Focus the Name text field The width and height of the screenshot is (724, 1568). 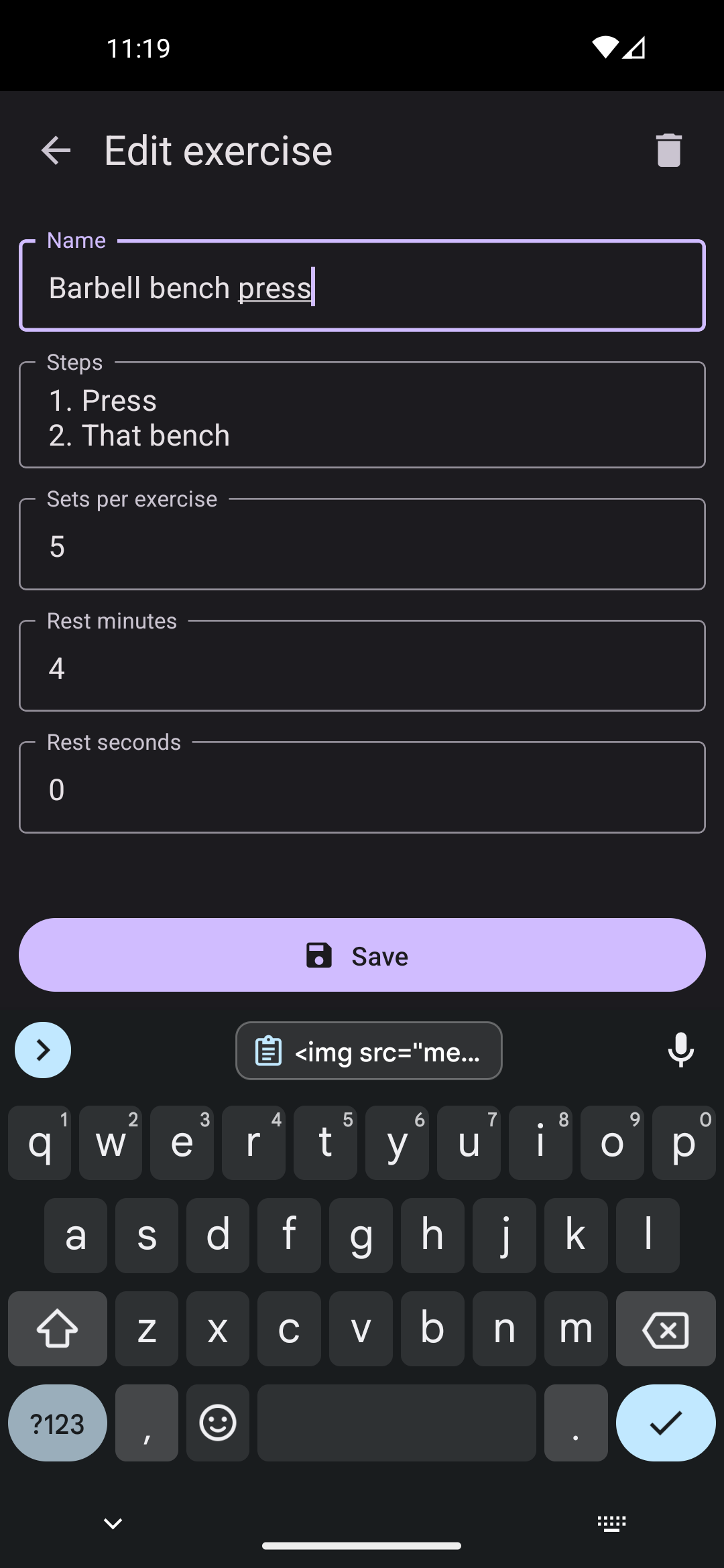click(x=362, y=287)
